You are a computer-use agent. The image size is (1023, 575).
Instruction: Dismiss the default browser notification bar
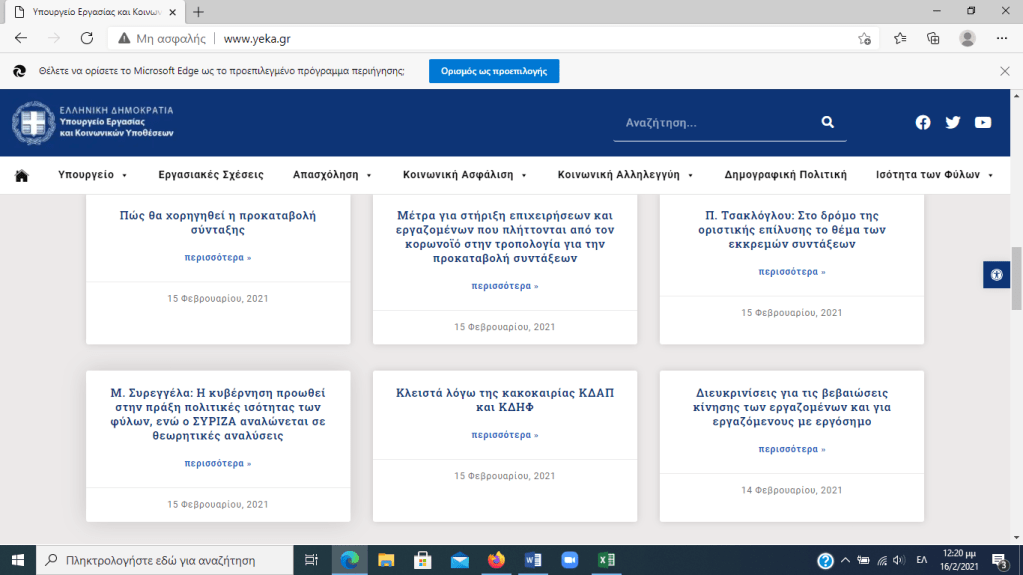coord(1004,71)
